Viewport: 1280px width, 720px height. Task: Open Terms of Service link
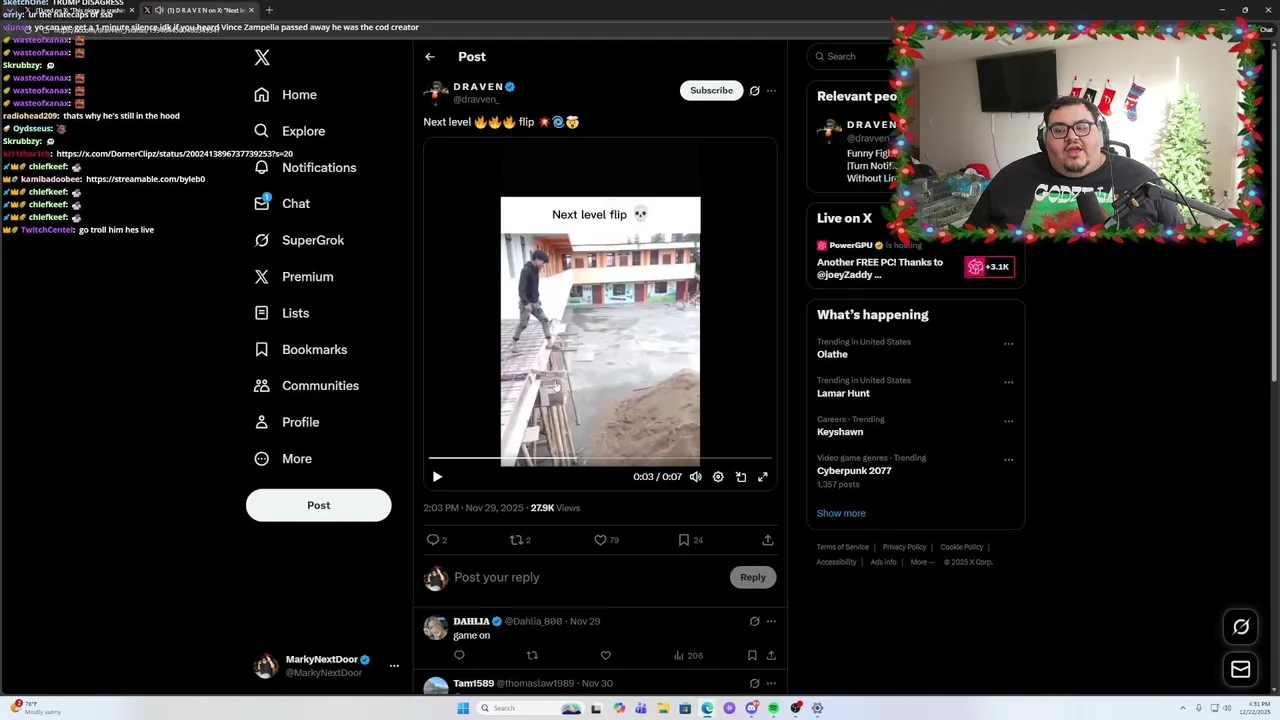pyautogui.click(x=842, y=547)
